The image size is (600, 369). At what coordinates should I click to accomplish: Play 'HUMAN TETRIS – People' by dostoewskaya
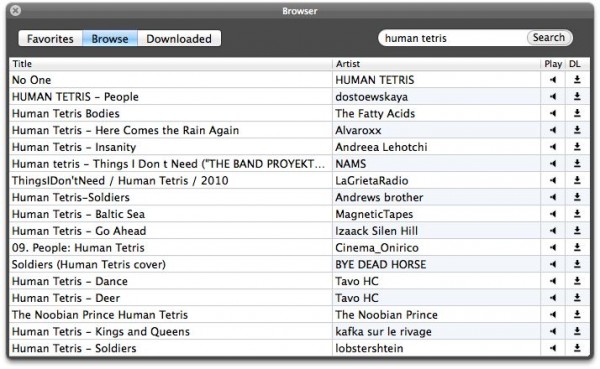553,96
